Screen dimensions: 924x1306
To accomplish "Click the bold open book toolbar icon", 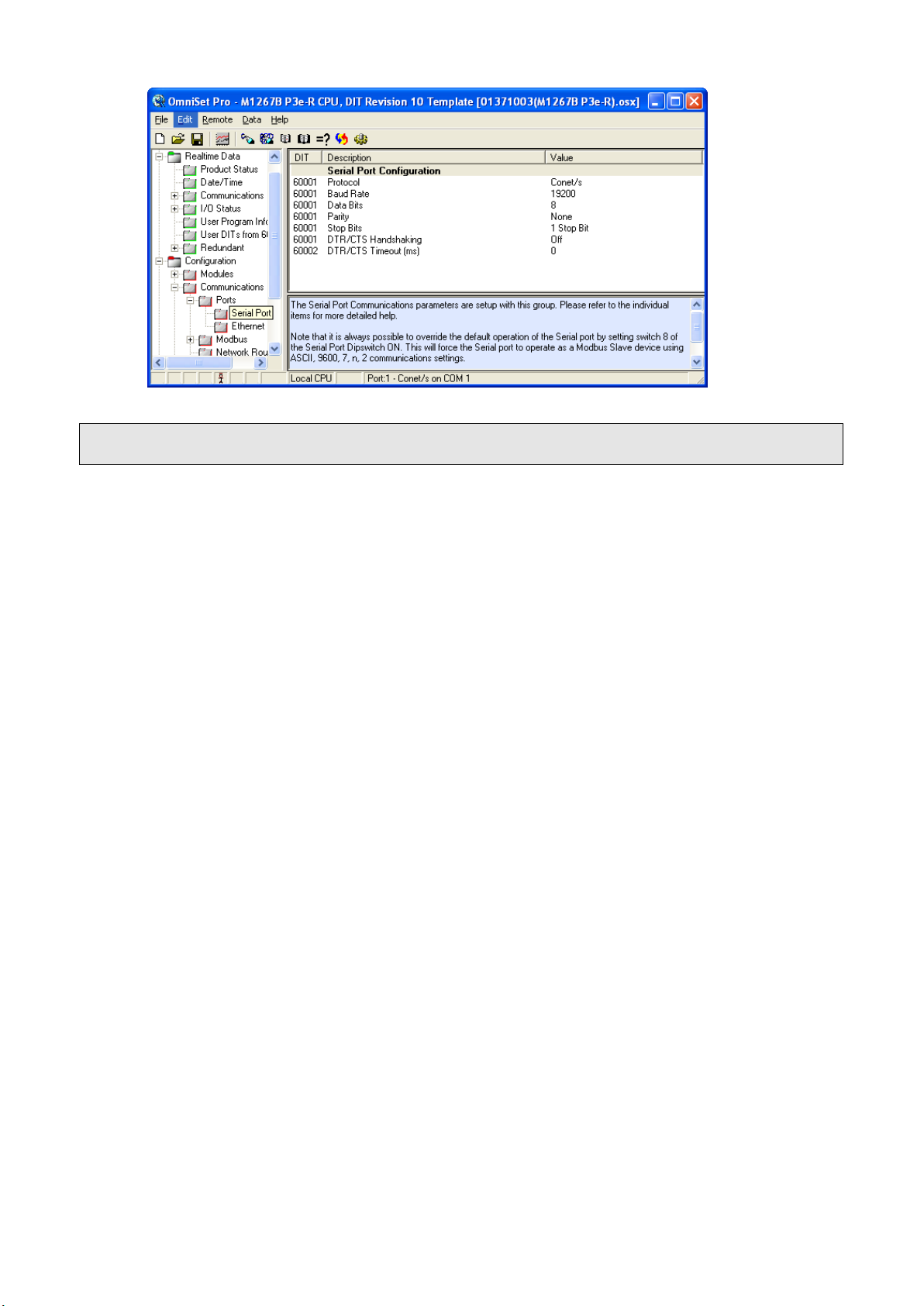I will coord(304,140).
